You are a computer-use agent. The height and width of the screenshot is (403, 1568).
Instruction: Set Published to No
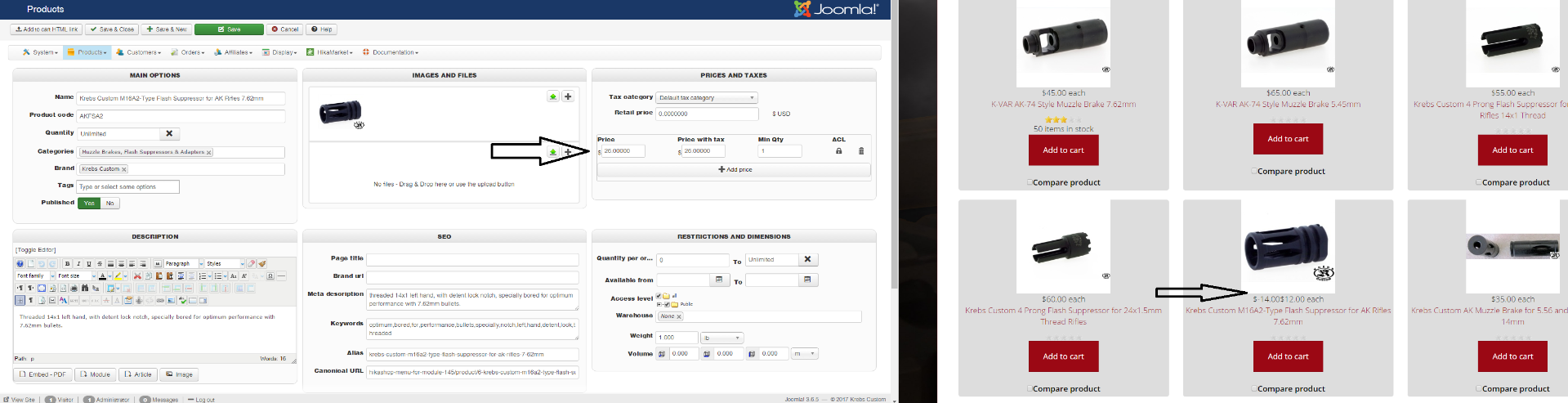110,204
